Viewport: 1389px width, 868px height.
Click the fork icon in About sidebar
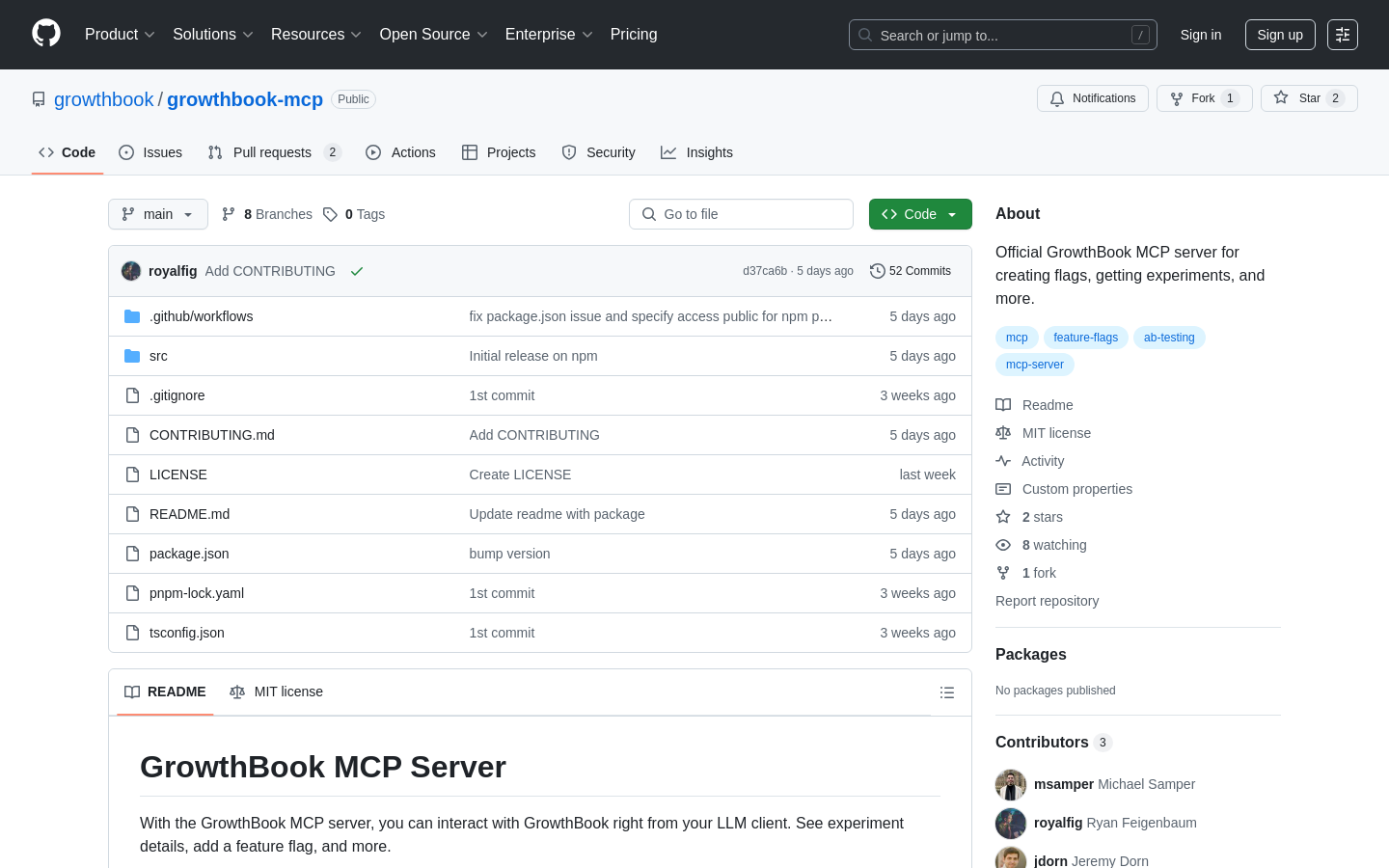click(x=1003, y=573)
